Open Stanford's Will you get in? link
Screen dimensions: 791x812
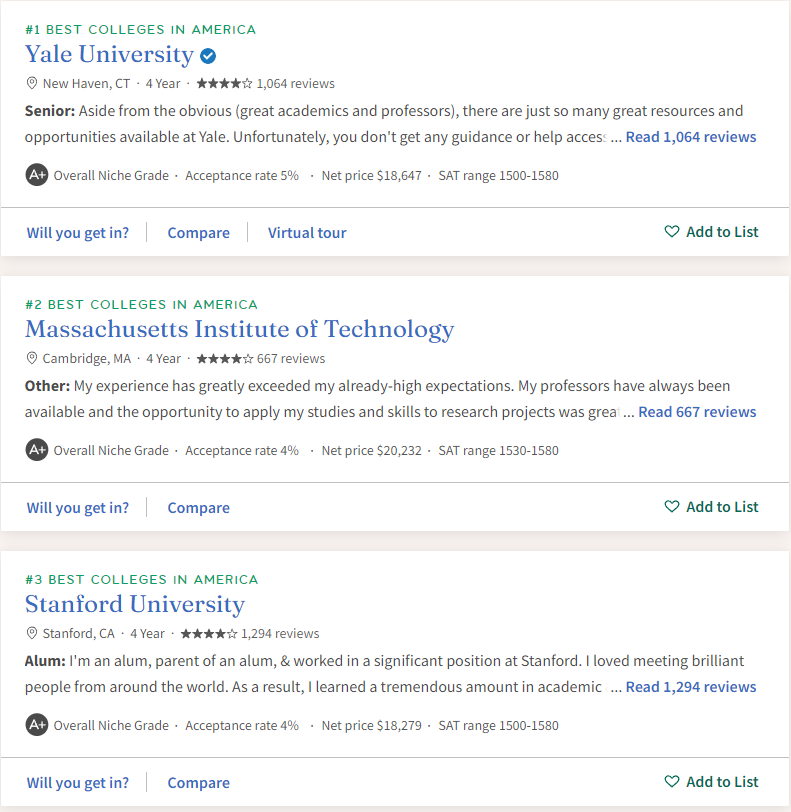click(78, 782)
